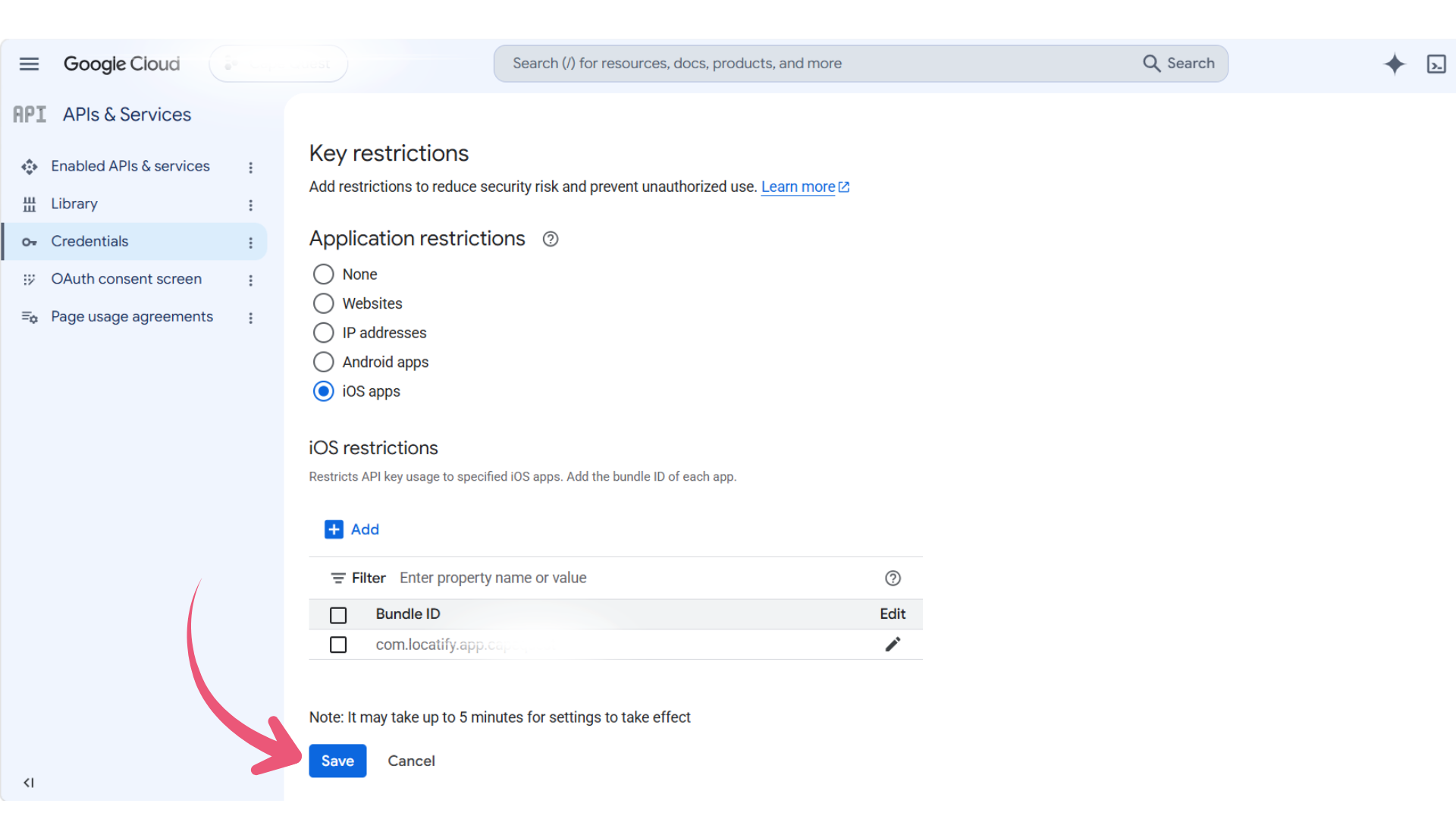The image size is (1456, 819).
Task: Select the None restriction option
Action: (x=324, y=275)
